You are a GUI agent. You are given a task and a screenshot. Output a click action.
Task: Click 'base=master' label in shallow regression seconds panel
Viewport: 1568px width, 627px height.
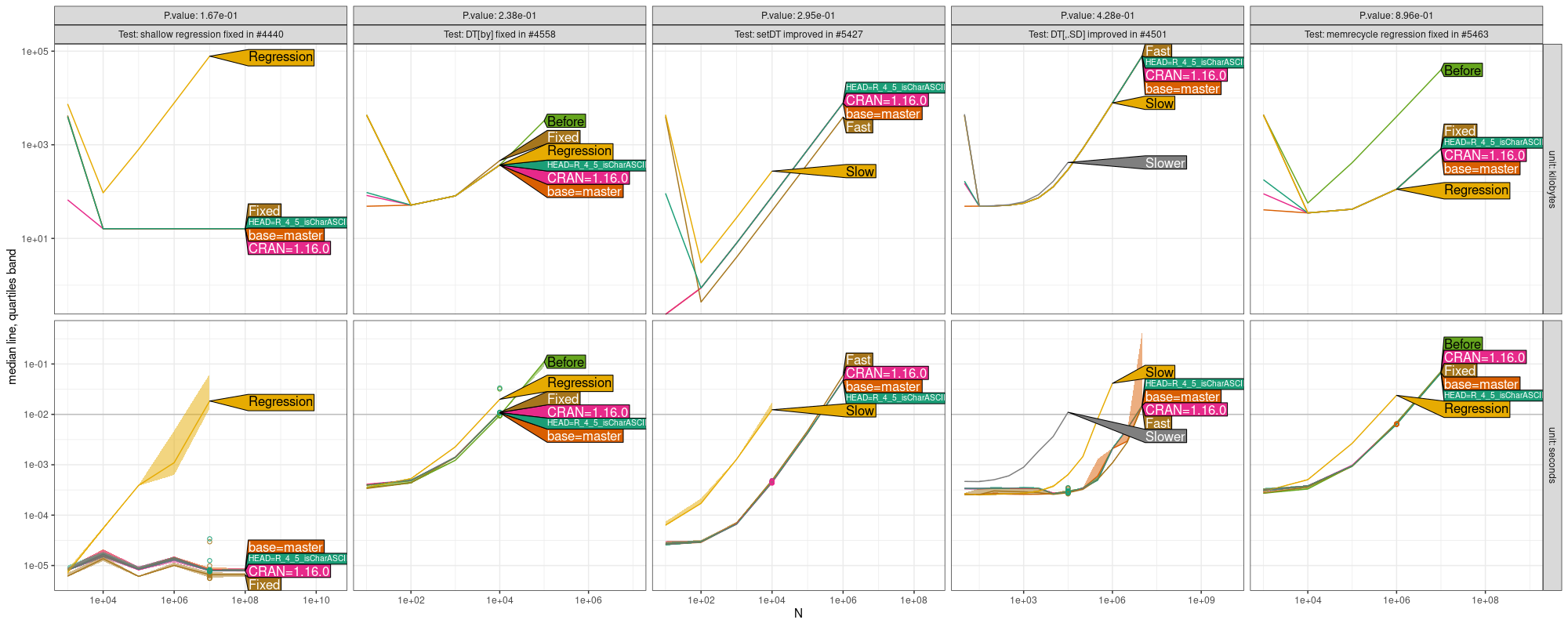click(x=285, y=548)
